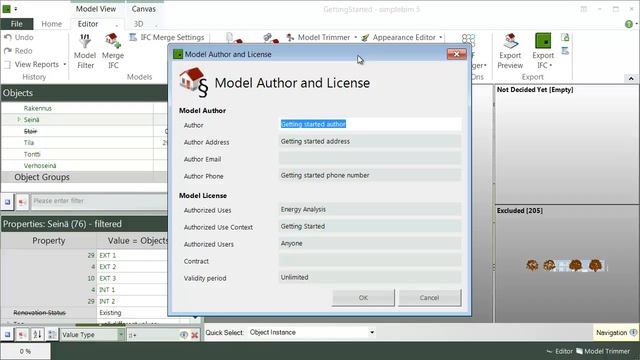Switch to the Home ribbon tab

51,24
